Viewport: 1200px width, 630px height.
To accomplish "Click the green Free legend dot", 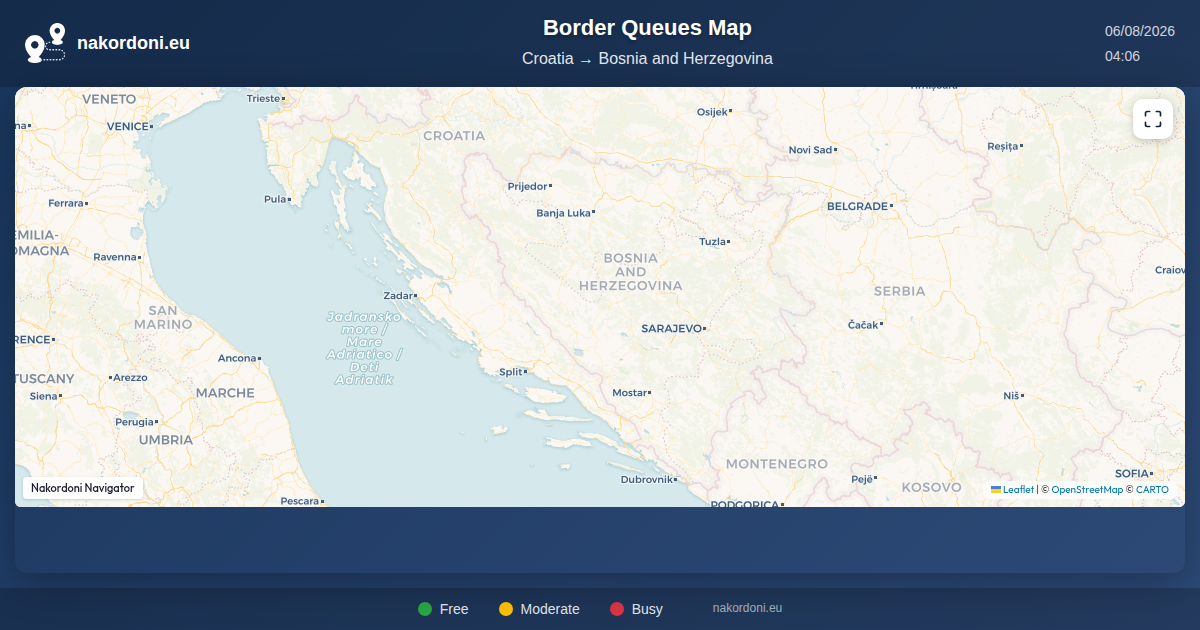I will [425, 609].
